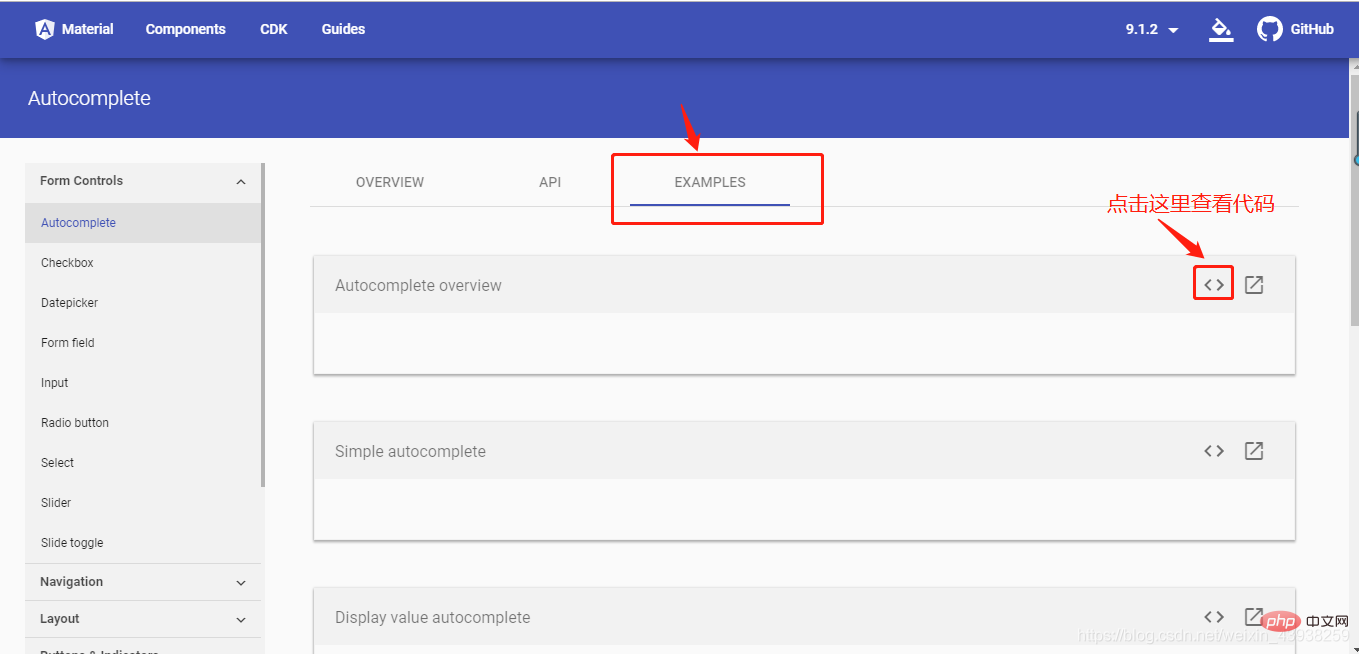Open Autocomplete overview example in StackBlitz
The height and width of the screenshot is (654, 1359).
(x=1254, y=285)
